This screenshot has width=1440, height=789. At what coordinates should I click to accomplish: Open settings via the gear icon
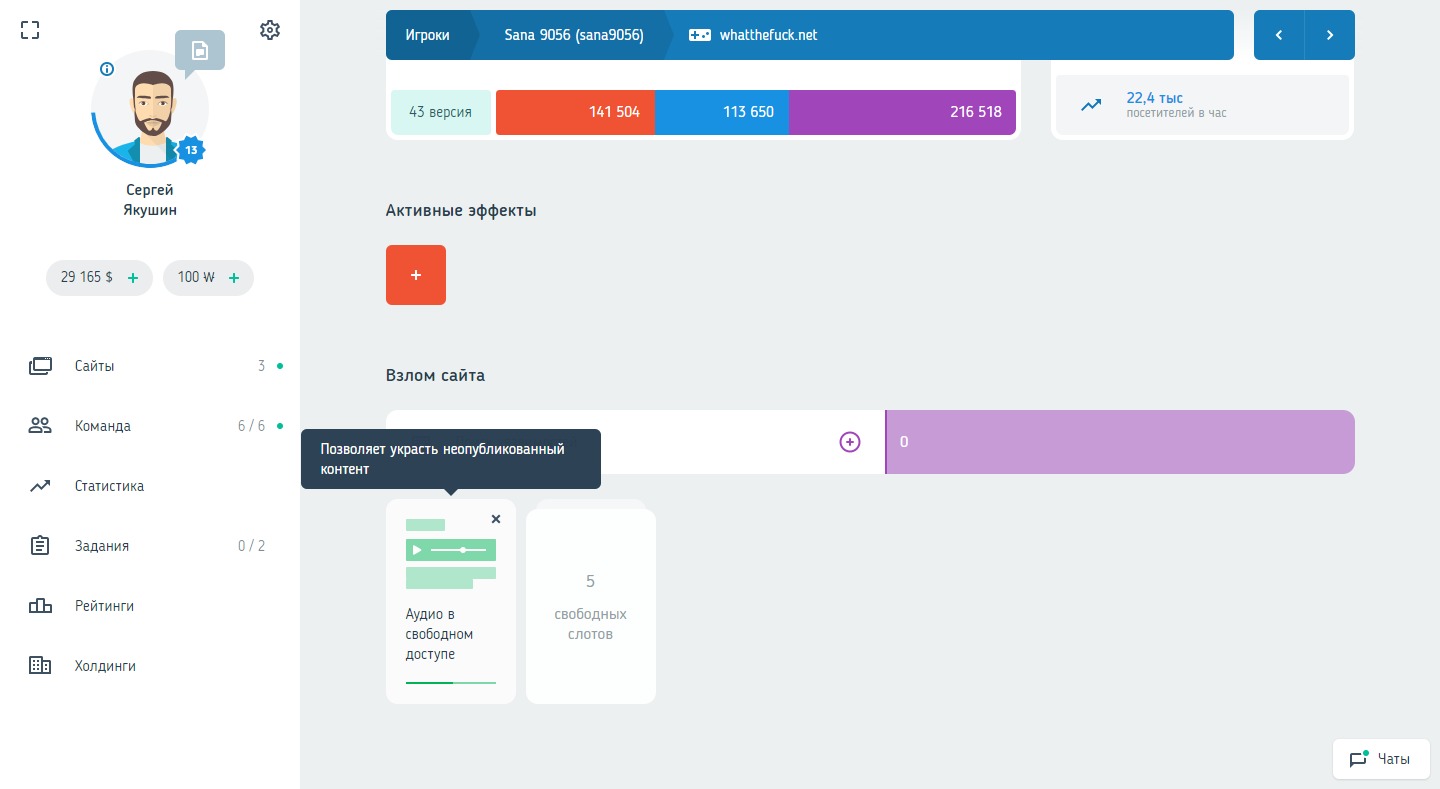tap(269, 30)
